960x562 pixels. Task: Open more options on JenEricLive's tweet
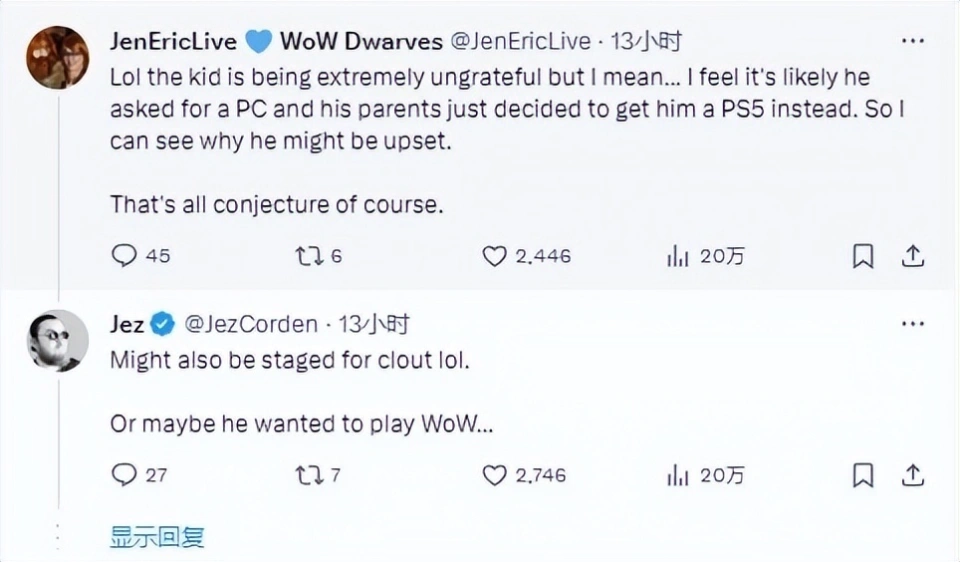click(x=912, y=41)
